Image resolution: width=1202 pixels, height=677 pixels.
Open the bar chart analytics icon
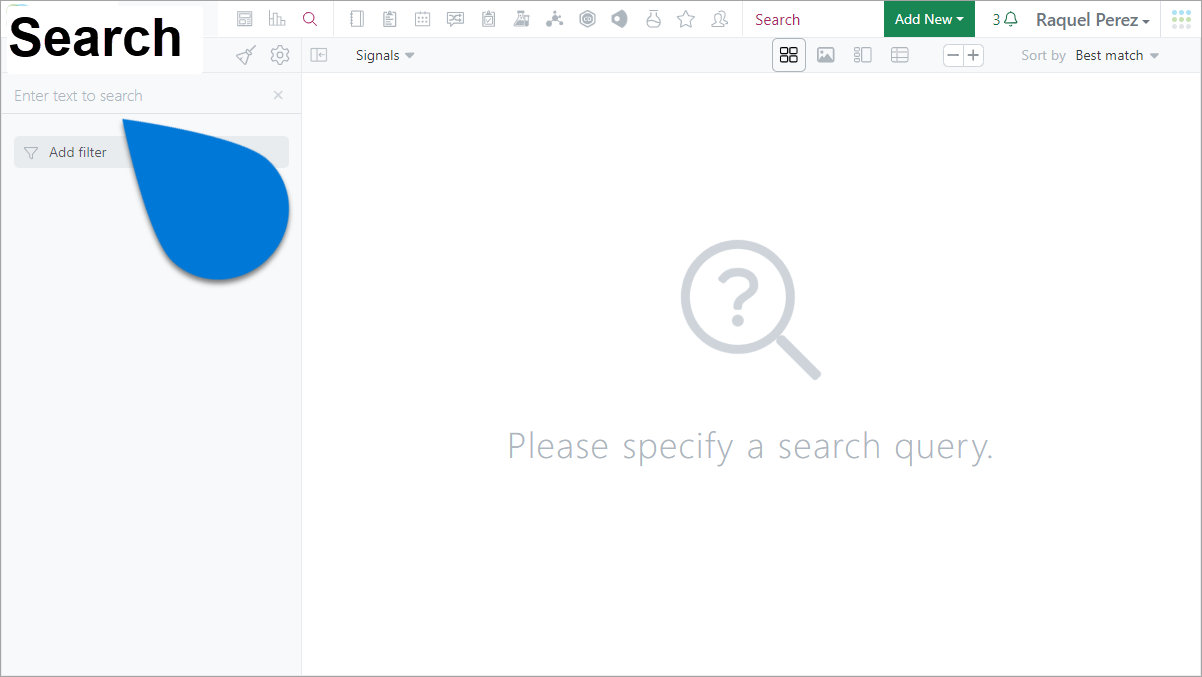click(277, 19)
